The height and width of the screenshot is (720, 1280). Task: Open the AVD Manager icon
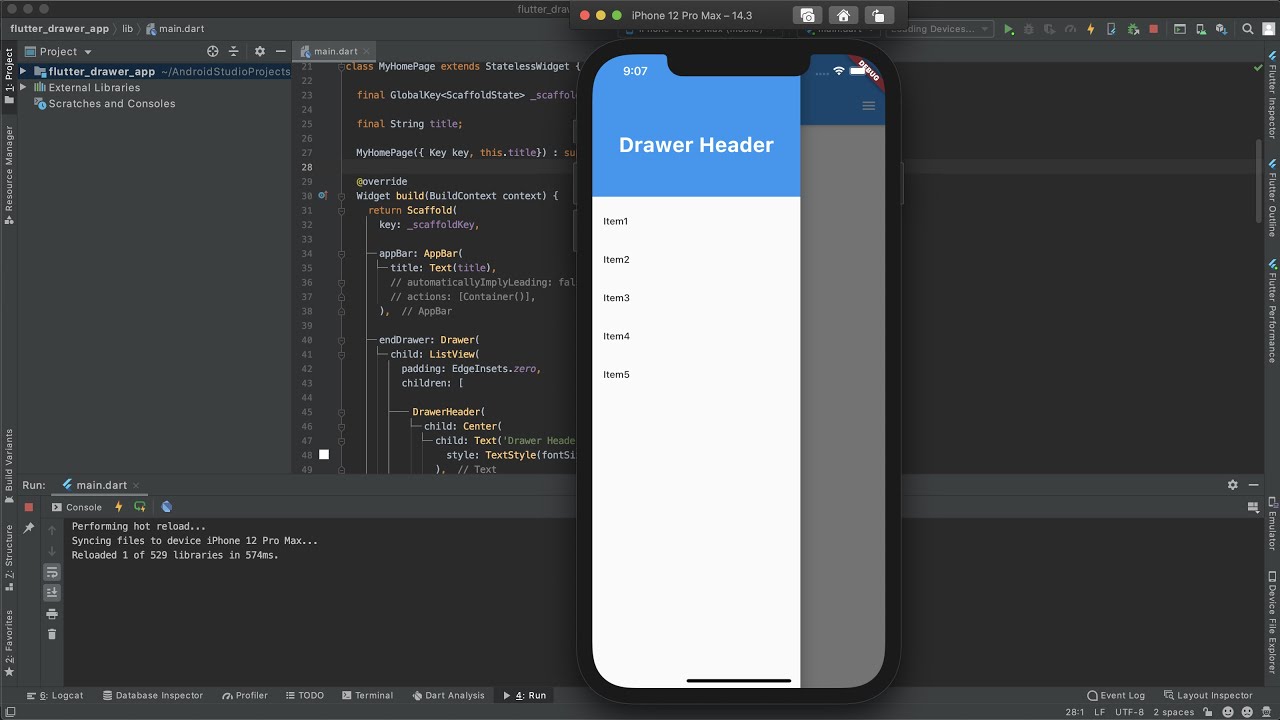click(x=1201, y=29)
